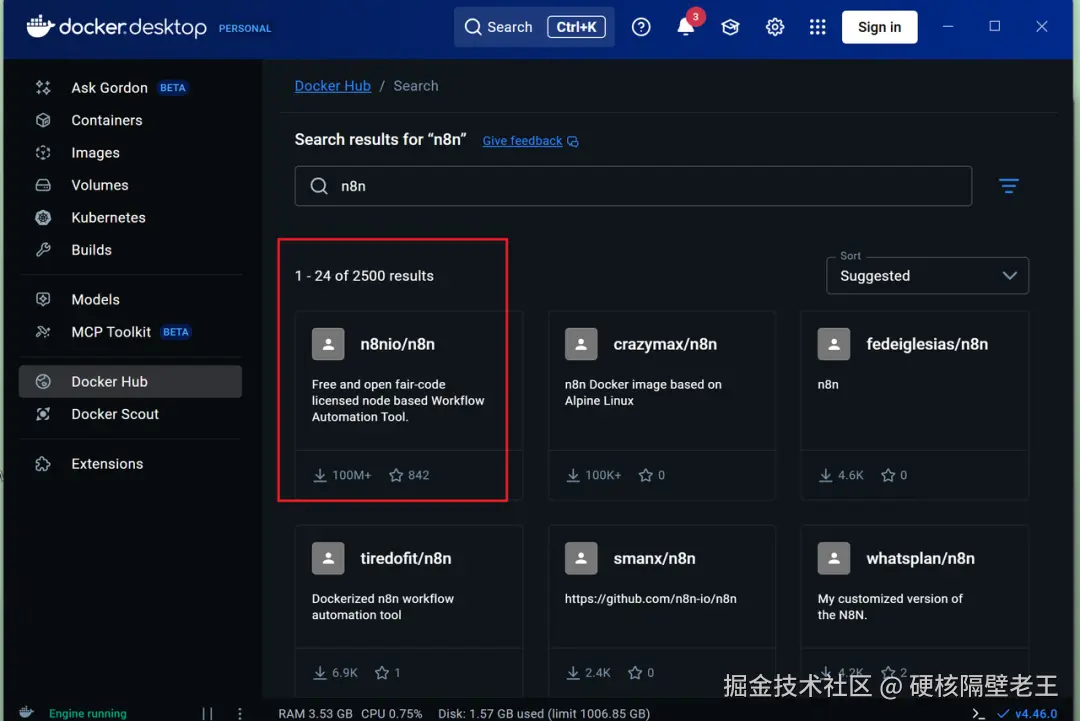
Task: Click the Extensions puzzle icon
Action: point(43,463)
